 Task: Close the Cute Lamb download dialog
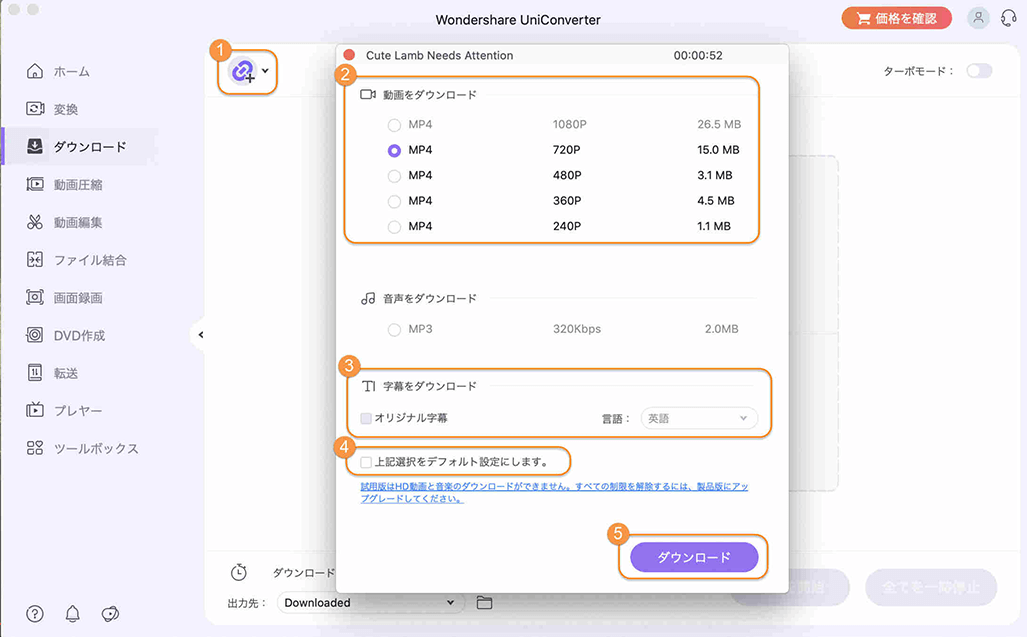click(x=349, y=55)
